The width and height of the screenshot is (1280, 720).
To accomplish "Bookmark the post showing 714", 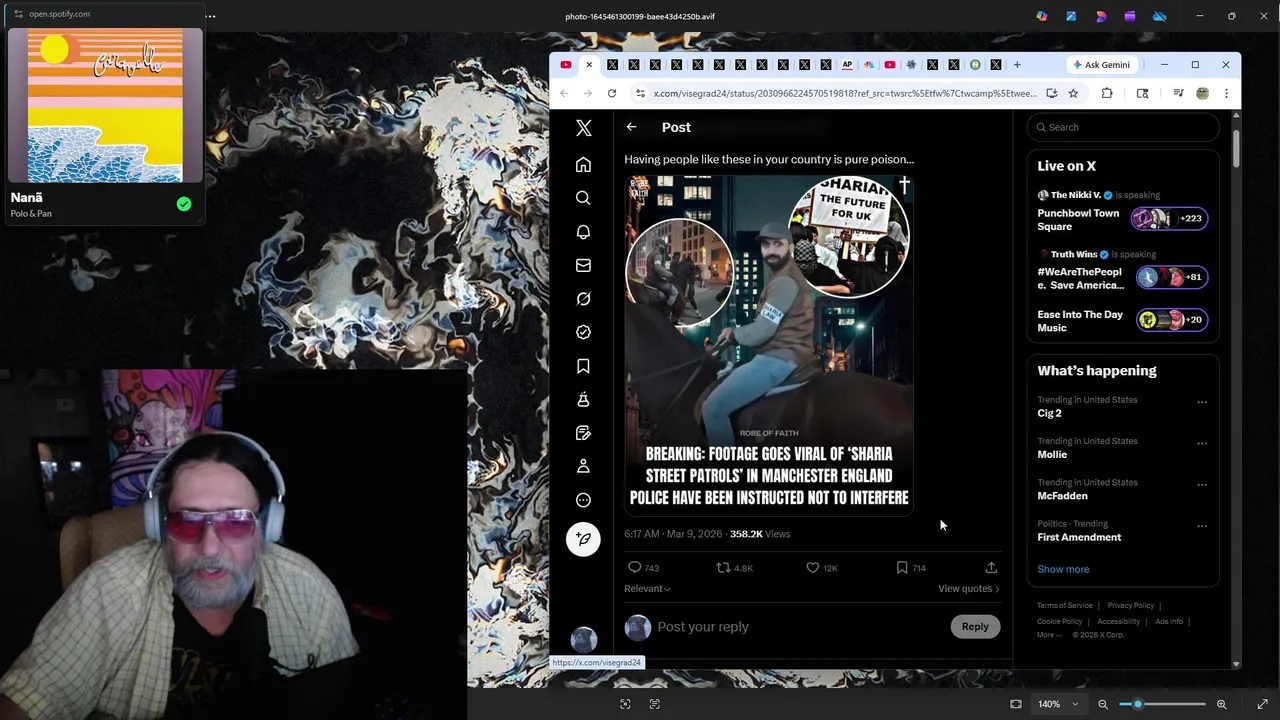I will 902,567.
